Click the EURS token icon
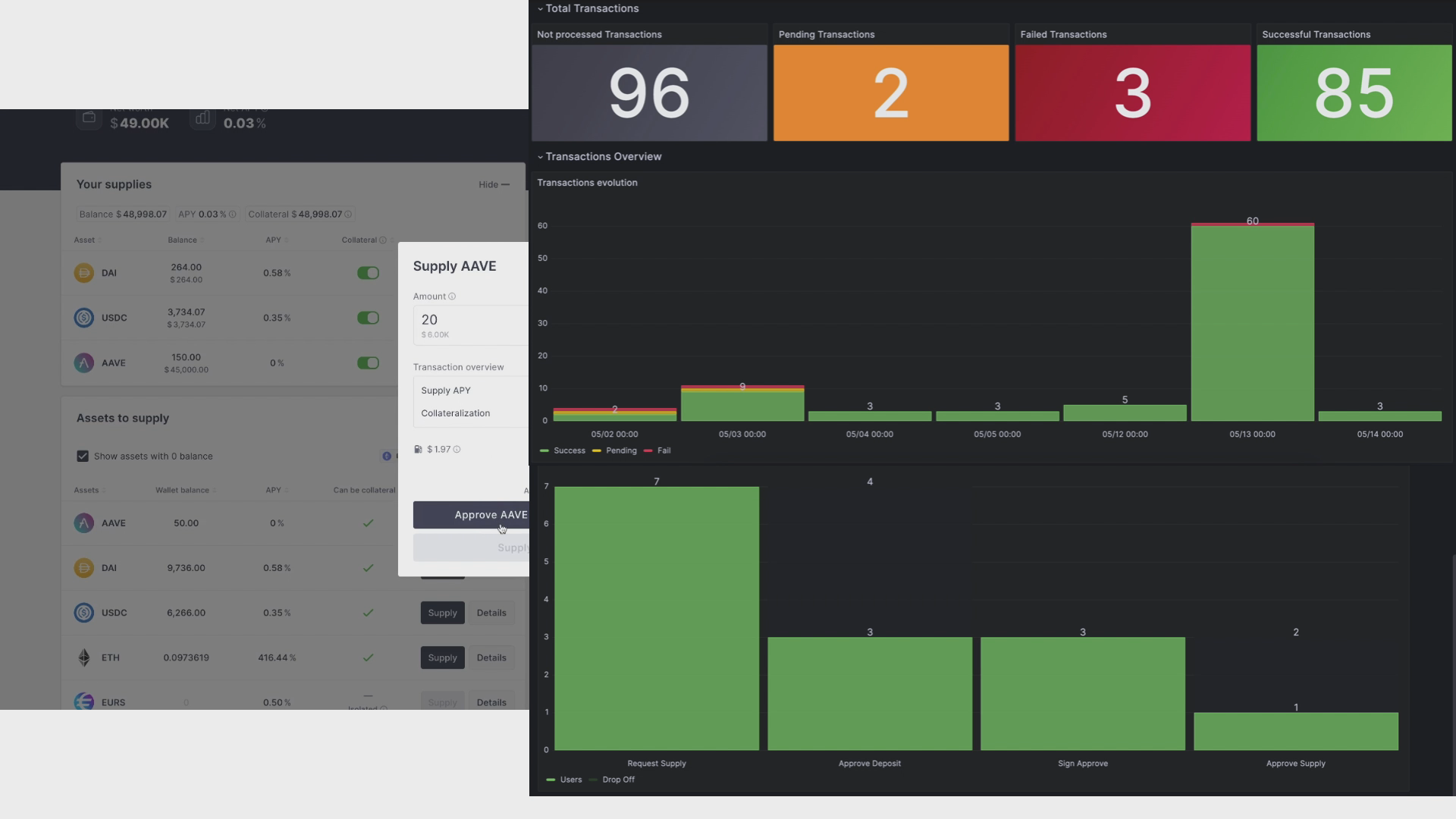This screenshot has width=1456, height=819. [x=83, y=702]
